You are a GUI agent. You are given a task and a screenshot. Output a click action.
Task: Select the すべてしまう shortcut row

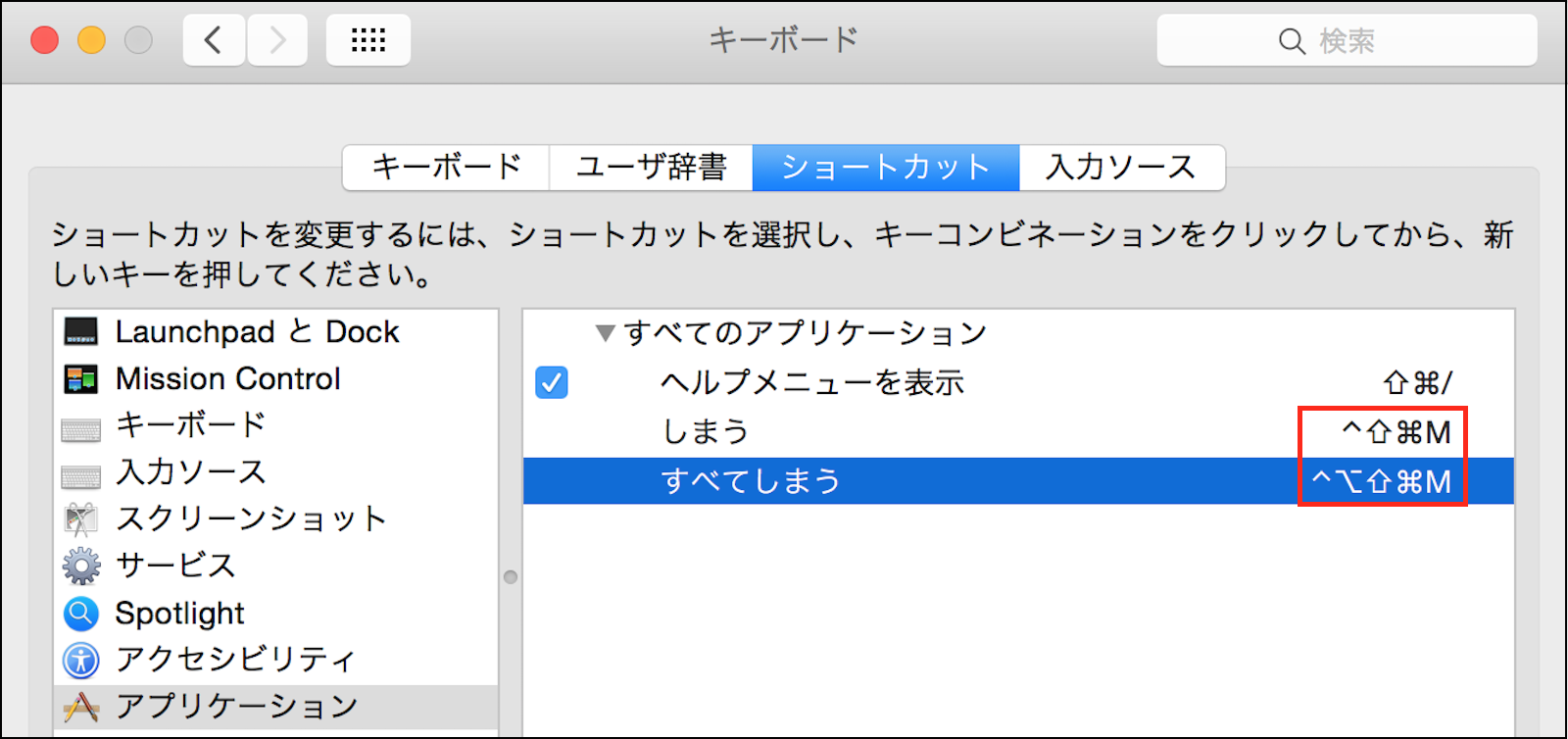tap(1019, 481)
